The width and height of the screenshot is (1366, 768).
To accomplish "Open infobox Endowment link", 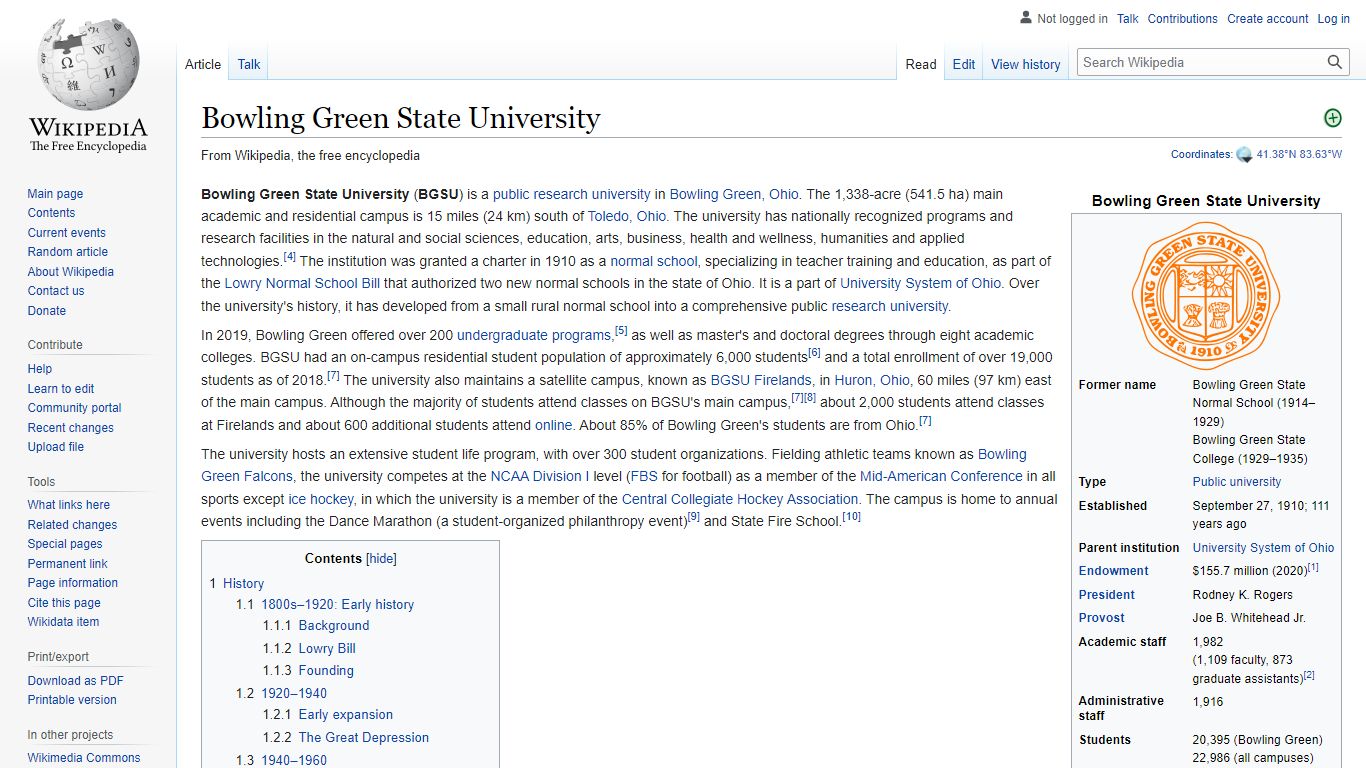I will [x=1113, y=571].
